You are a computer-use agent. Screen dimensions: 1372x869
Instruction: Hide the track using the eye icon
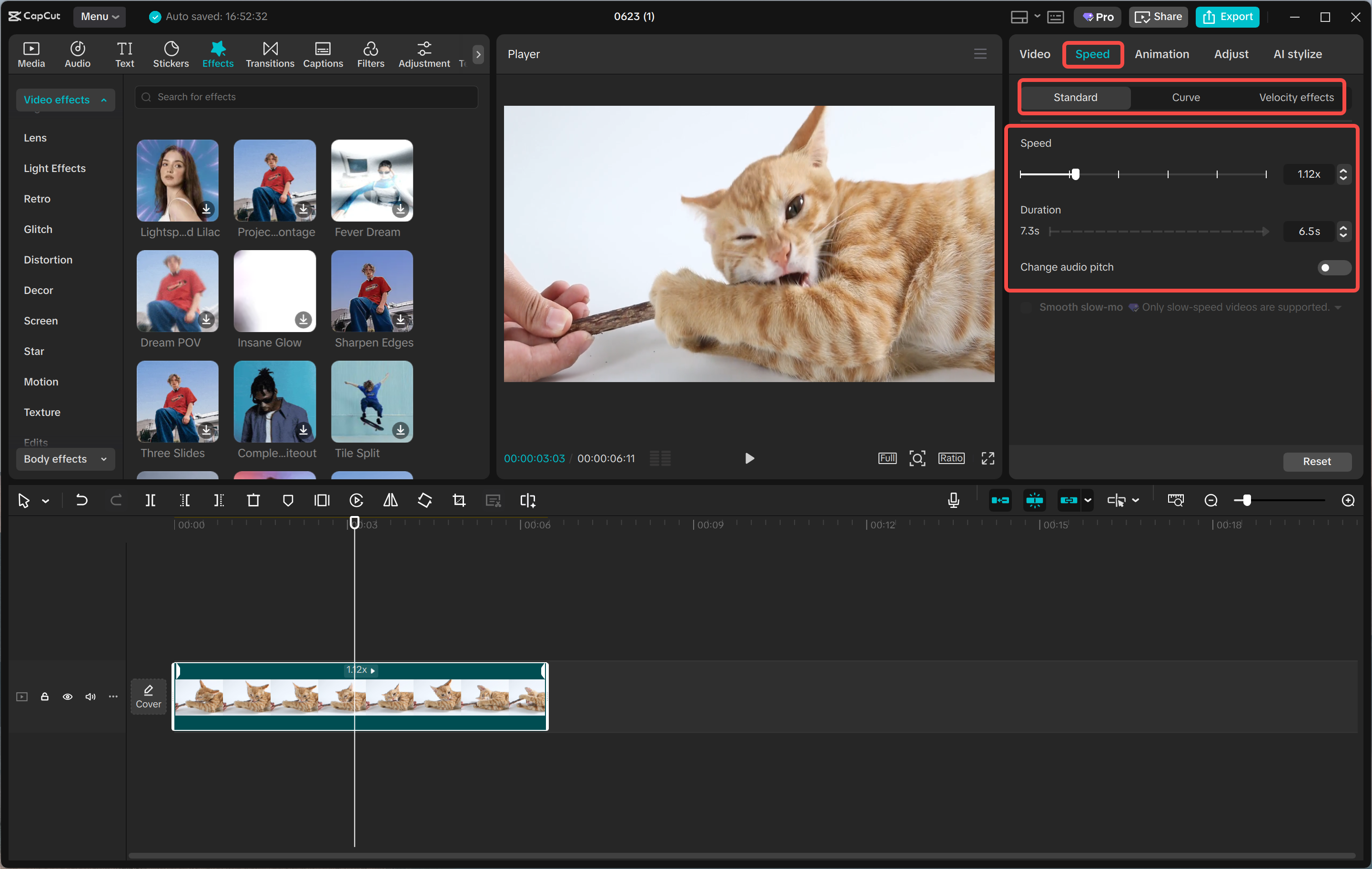pos(67,697)
